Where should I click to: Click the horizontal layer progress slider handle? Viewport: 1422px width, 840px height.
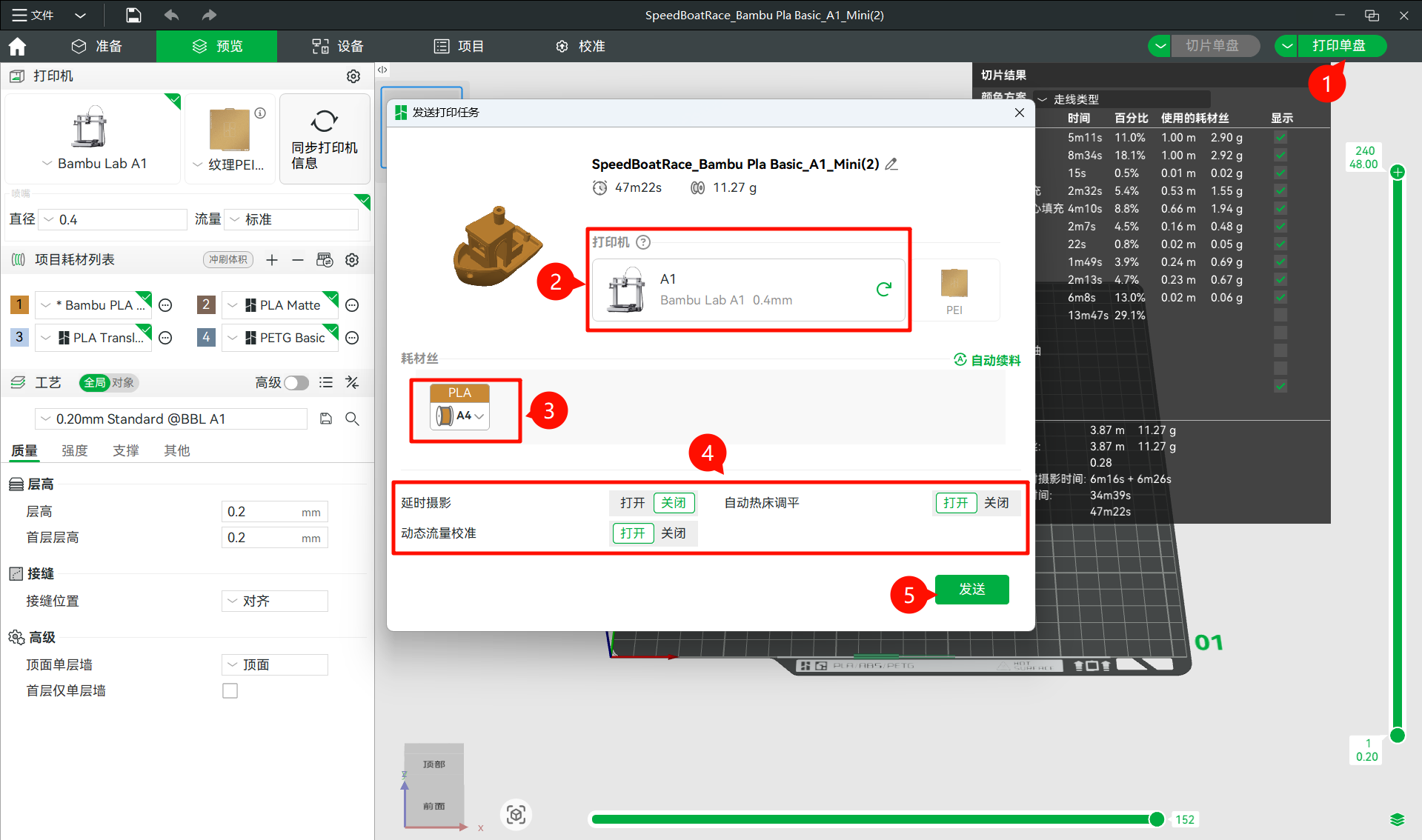pos(1157,819)
